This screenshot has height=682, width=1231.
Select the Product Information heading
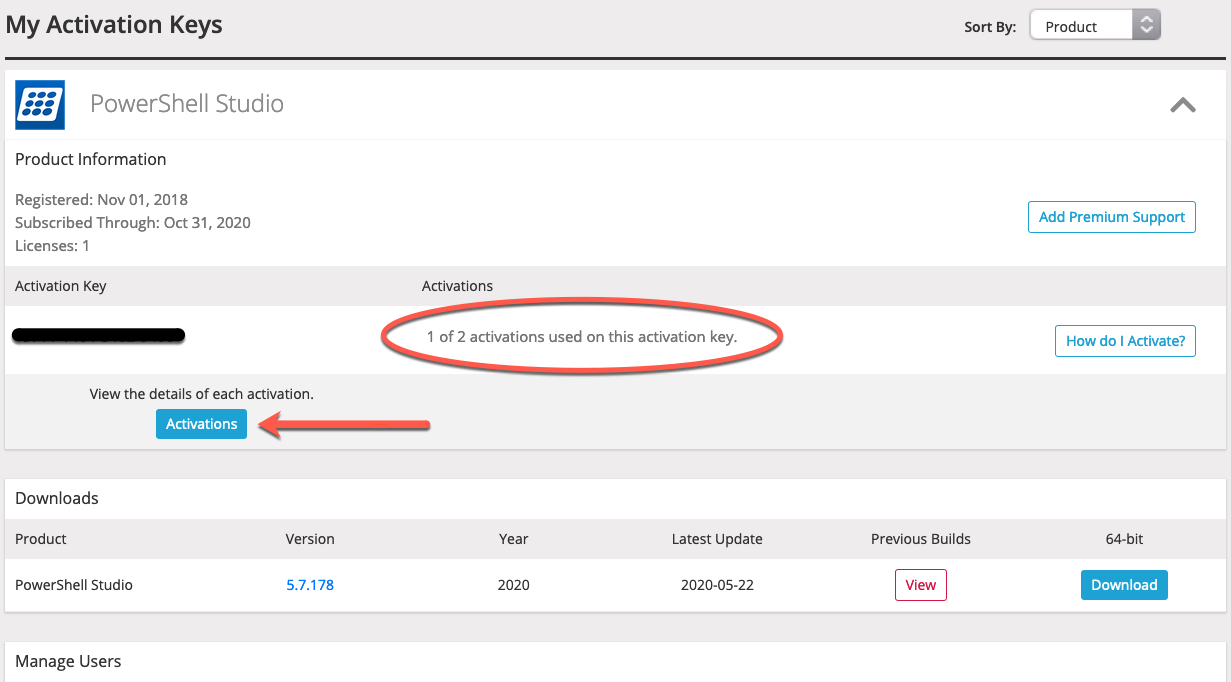91,160
